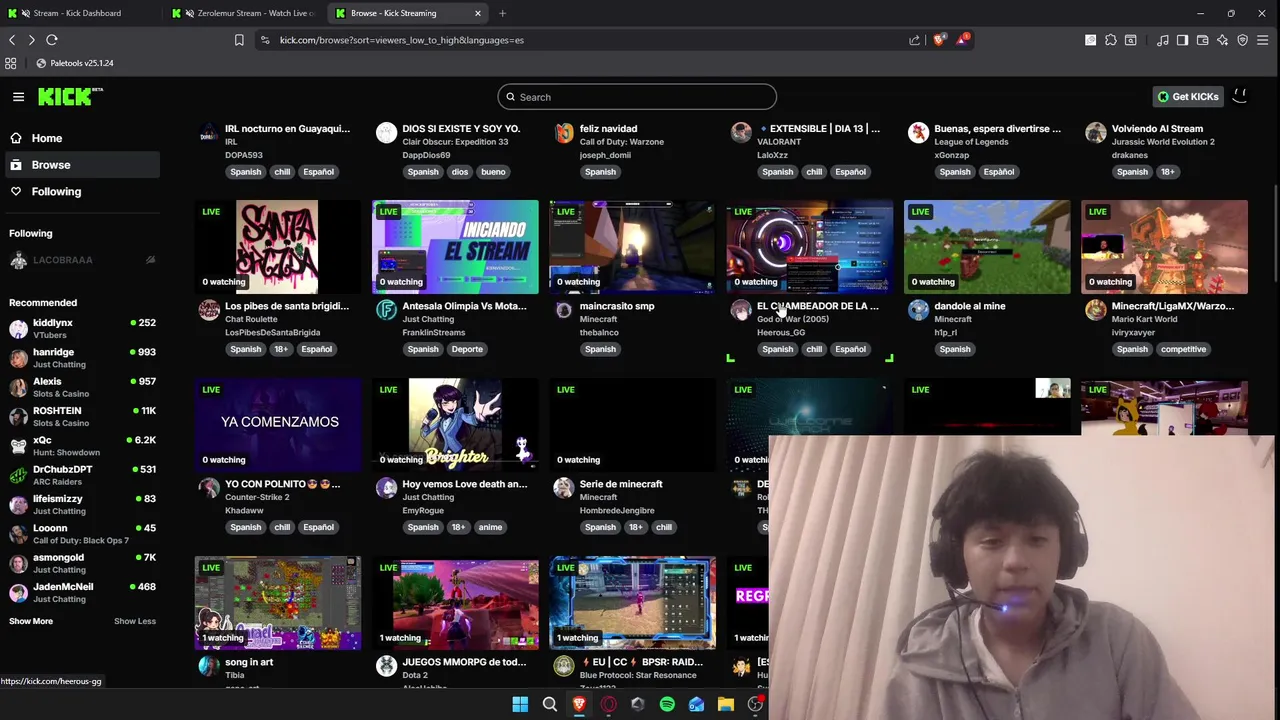Click the Brave VPN shield icon

click(1243, 40)
